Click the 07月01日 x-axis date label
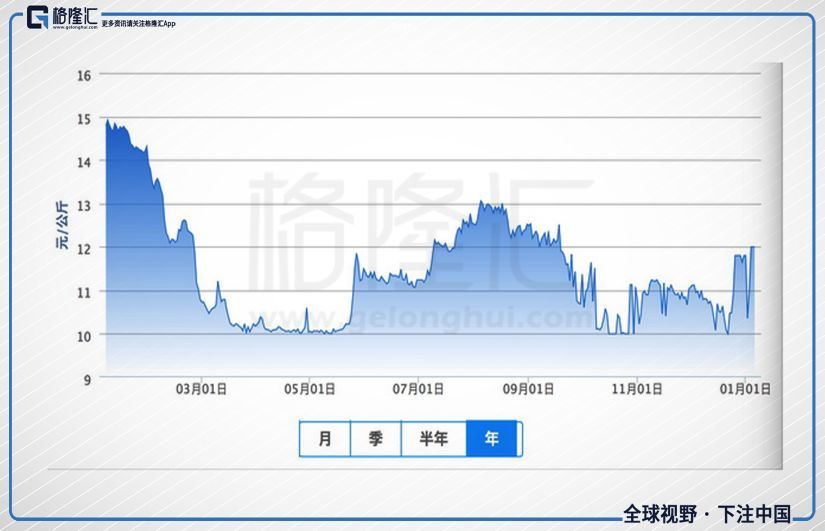 click(x=419, y=389)
